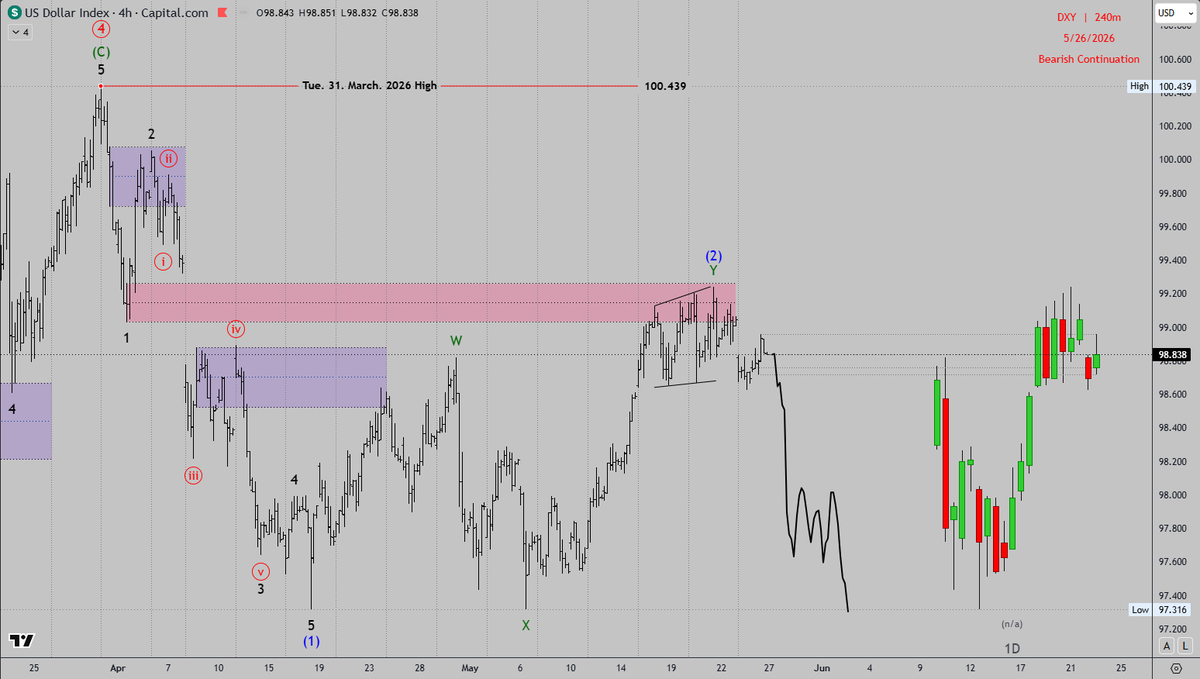Select the blue (1) wave label
1200x679 pixels.
tap(312, 641)
